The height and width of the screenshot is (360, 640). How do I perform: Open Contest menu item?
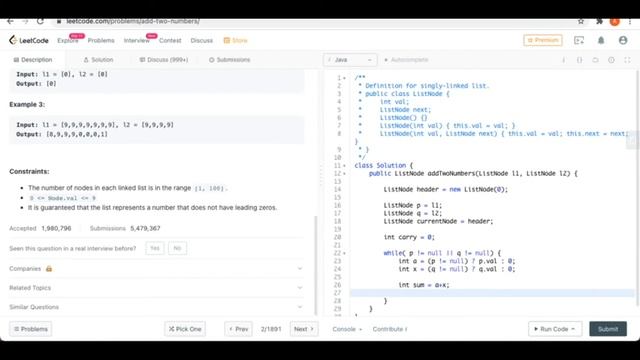170,40
